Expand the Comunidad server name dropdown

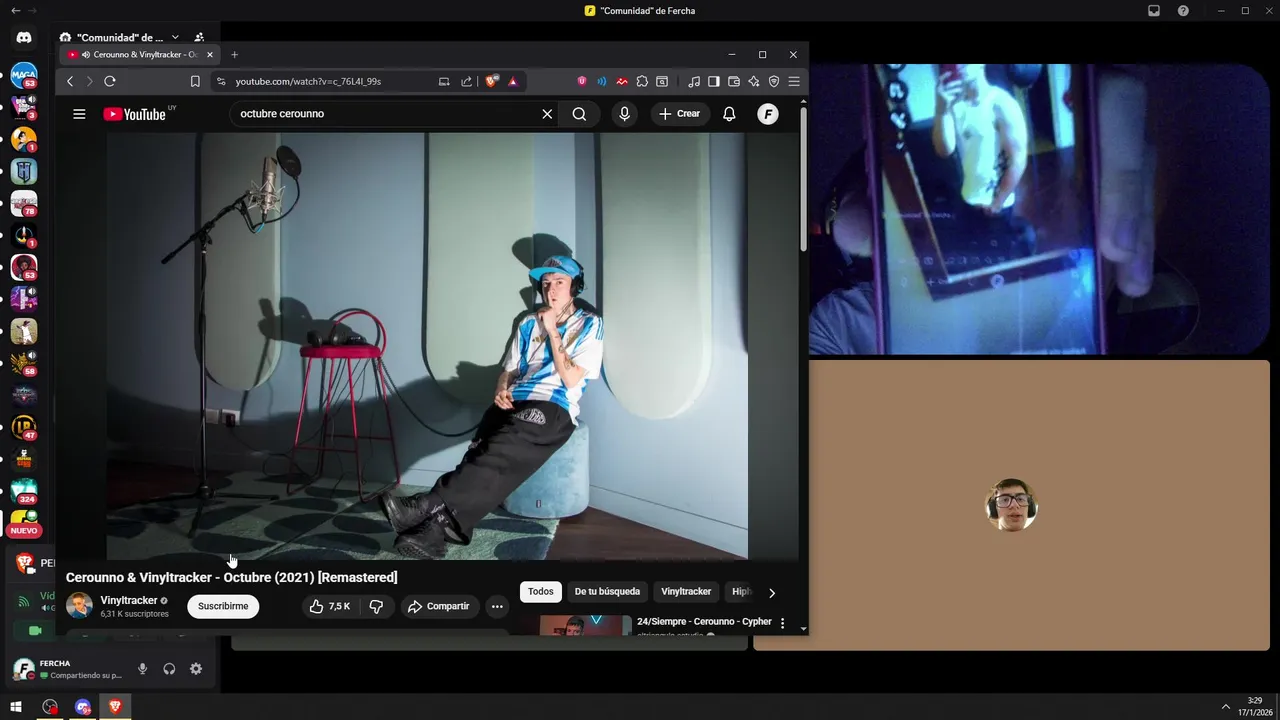pos(175,37)
